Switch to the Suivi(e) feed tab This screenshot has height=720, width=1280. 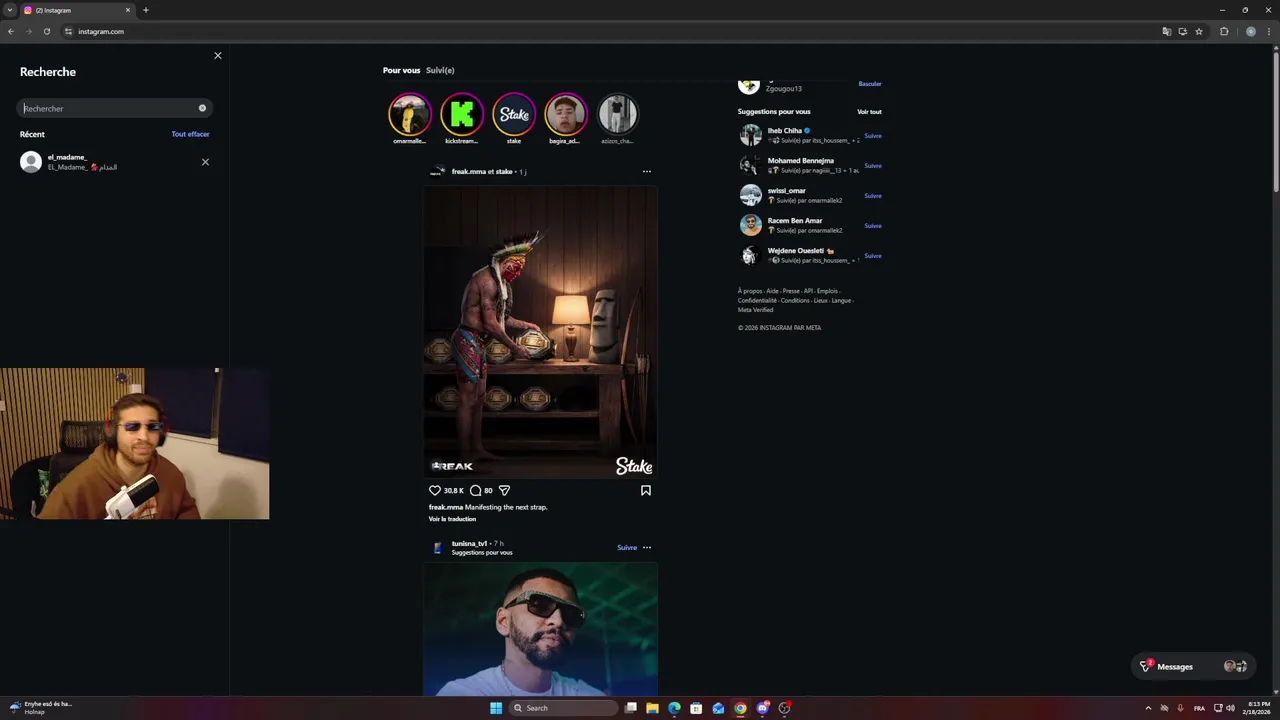(440, 70)
